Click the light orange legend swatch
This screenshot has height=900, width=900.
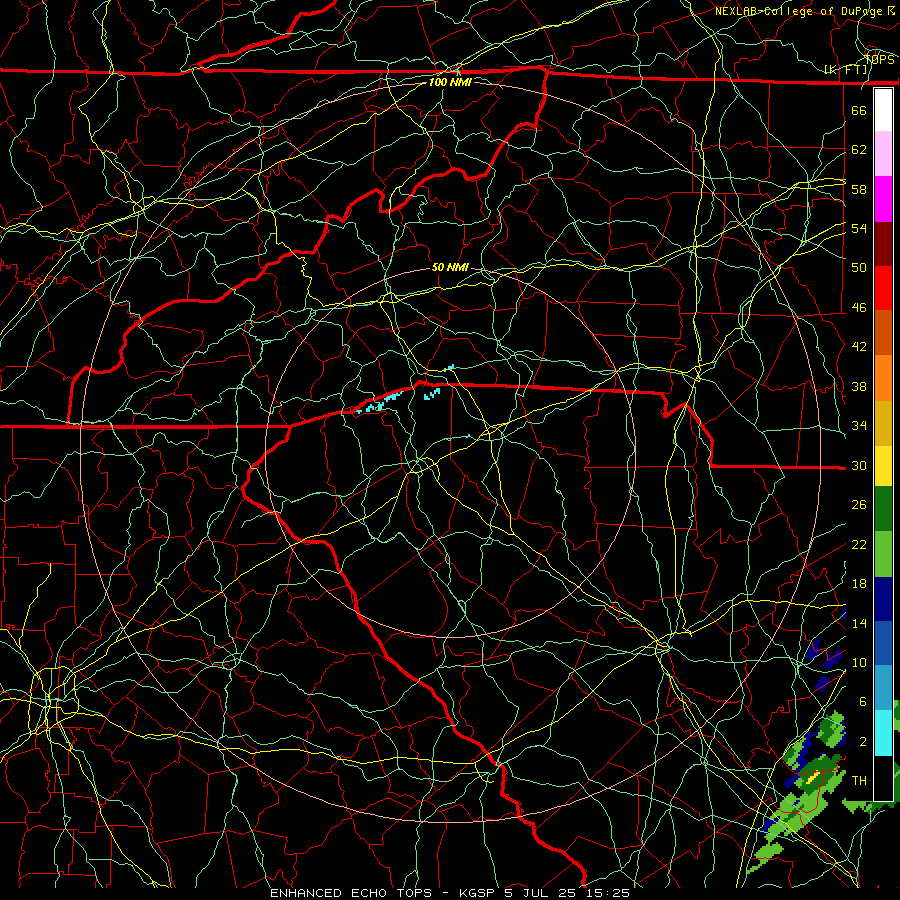pos(883,378)
